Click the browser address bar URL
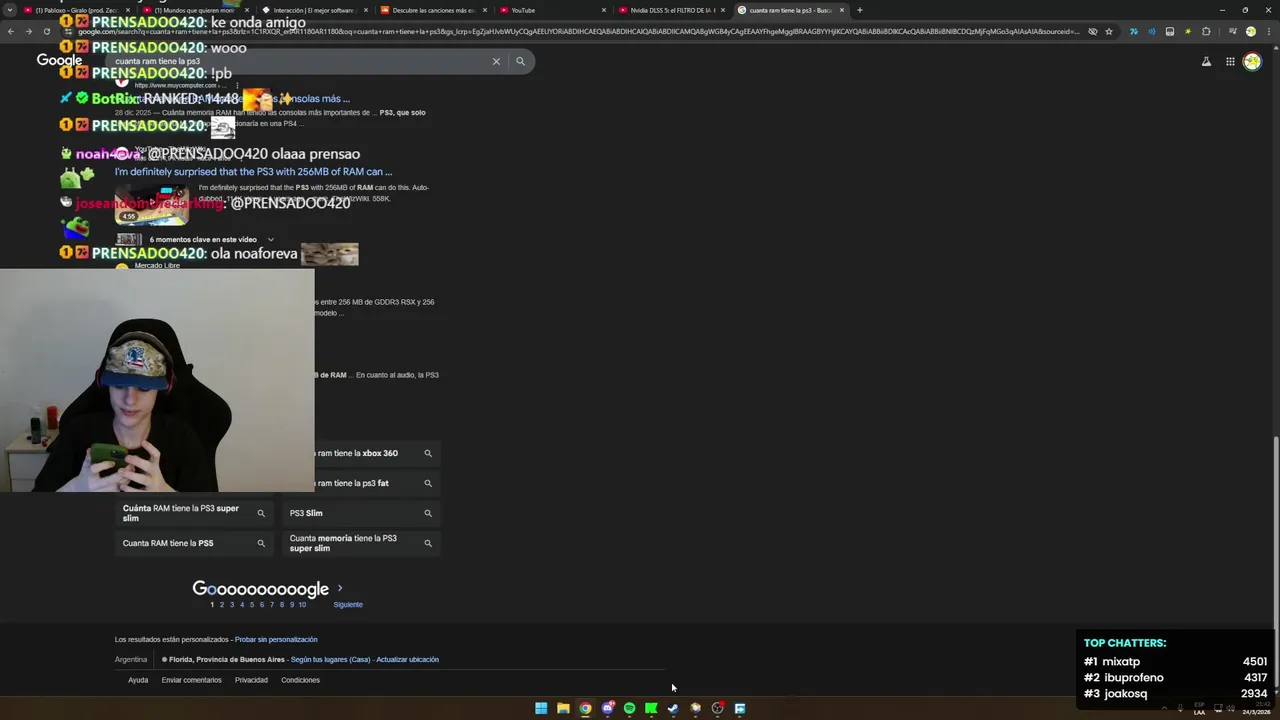Screen dimensions: 1280x720 (x=575, y=31)
